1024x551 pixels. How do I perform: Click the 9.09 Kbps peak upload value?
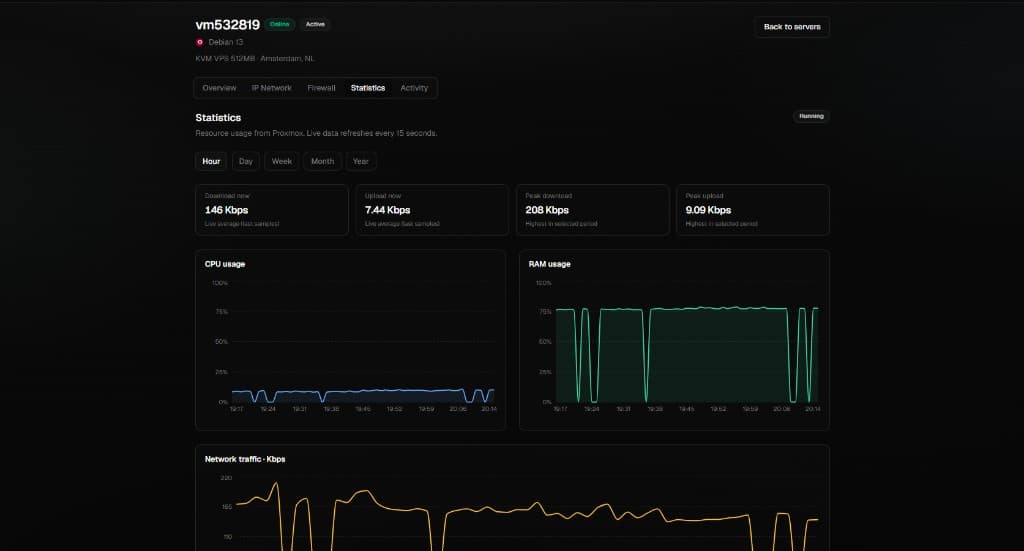pos(709,210)
